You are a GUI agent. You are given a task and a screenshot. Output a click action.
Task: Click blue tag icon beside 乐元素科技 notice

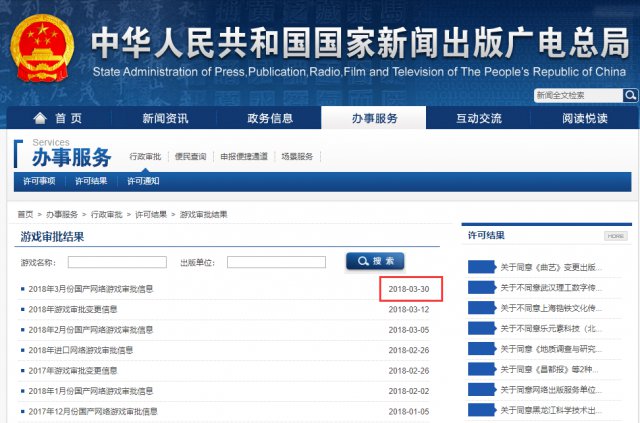pyautogui.click(x=482, y=328)
